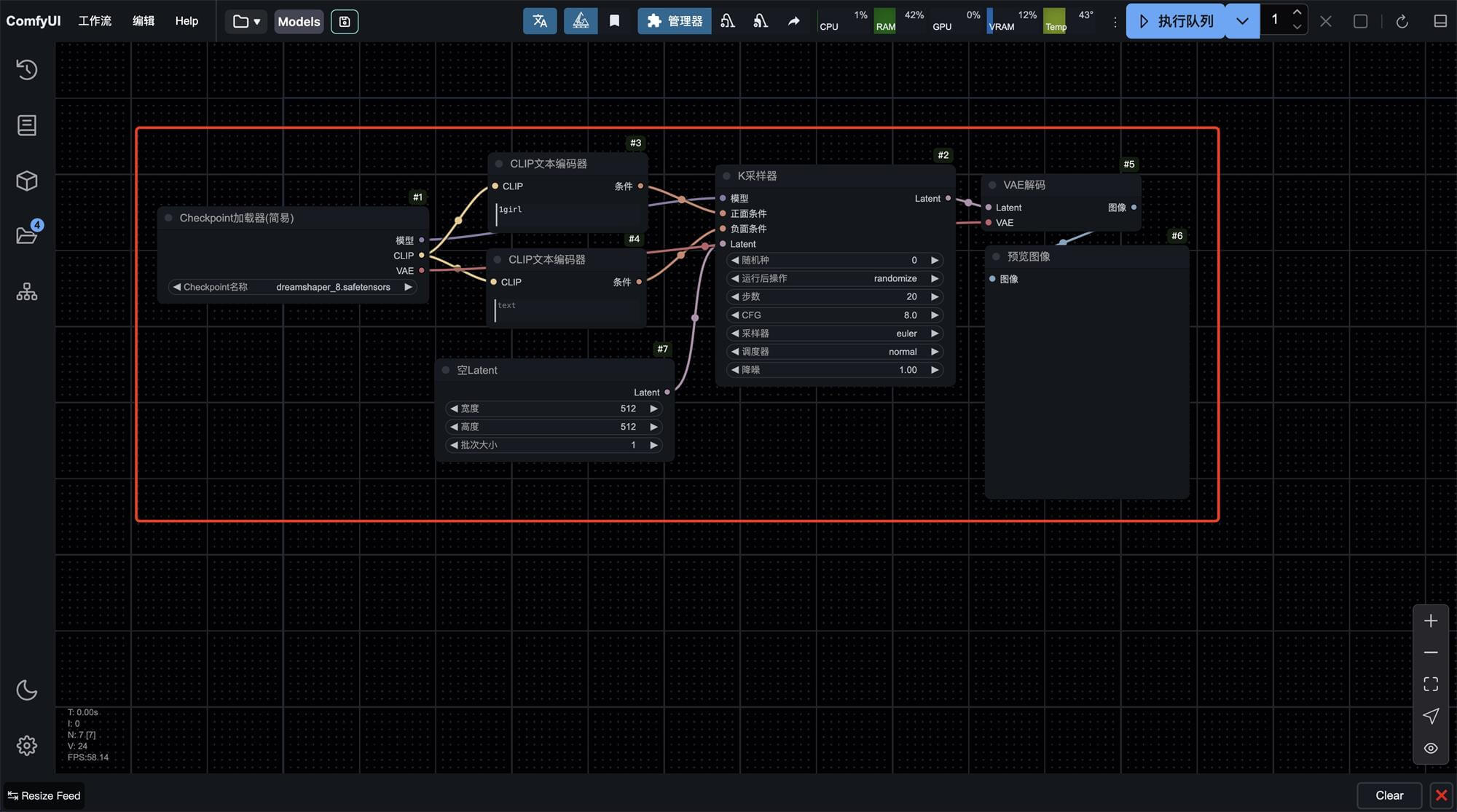Toggle link visibility eye icon
This screenshot has height=812, width=1457.
1431,748
